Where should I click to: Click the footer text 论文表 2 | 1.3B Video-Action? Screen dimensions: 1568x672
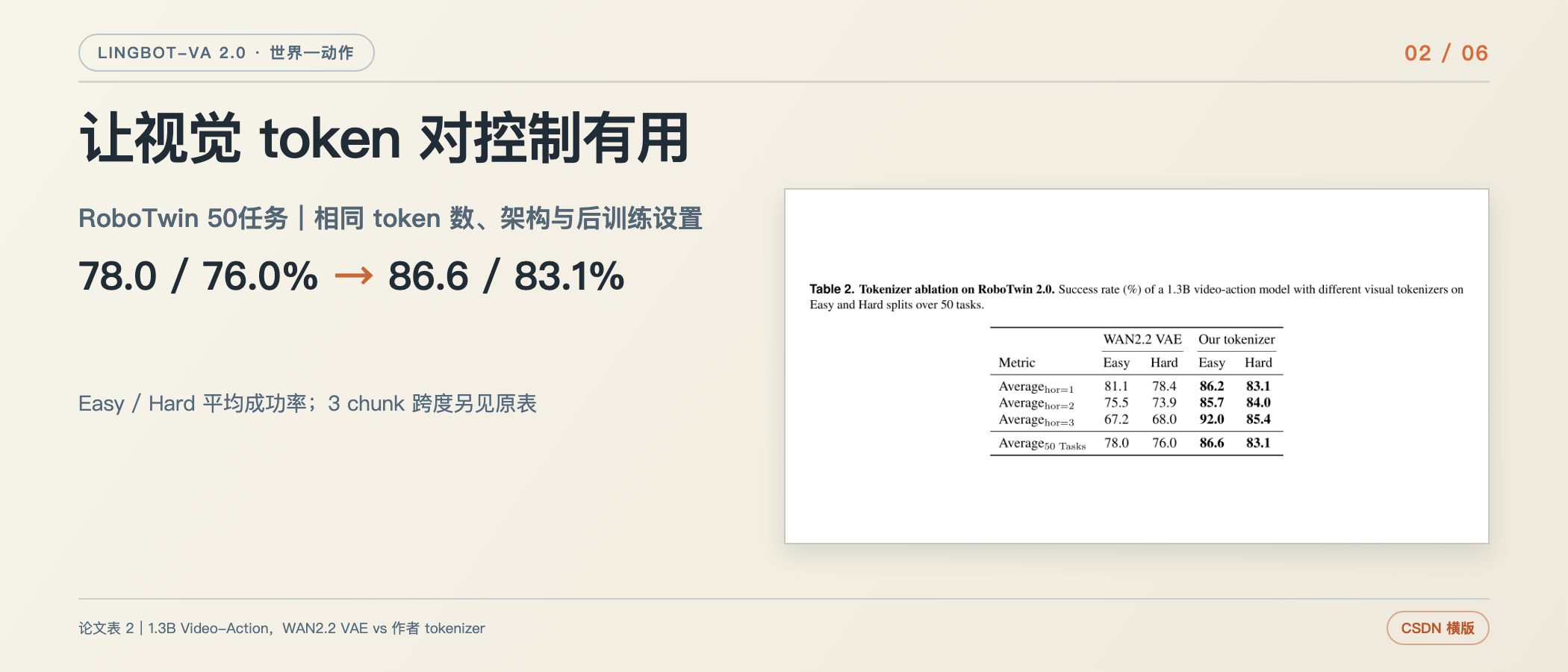pyautogui.click(x=282, y=628)
